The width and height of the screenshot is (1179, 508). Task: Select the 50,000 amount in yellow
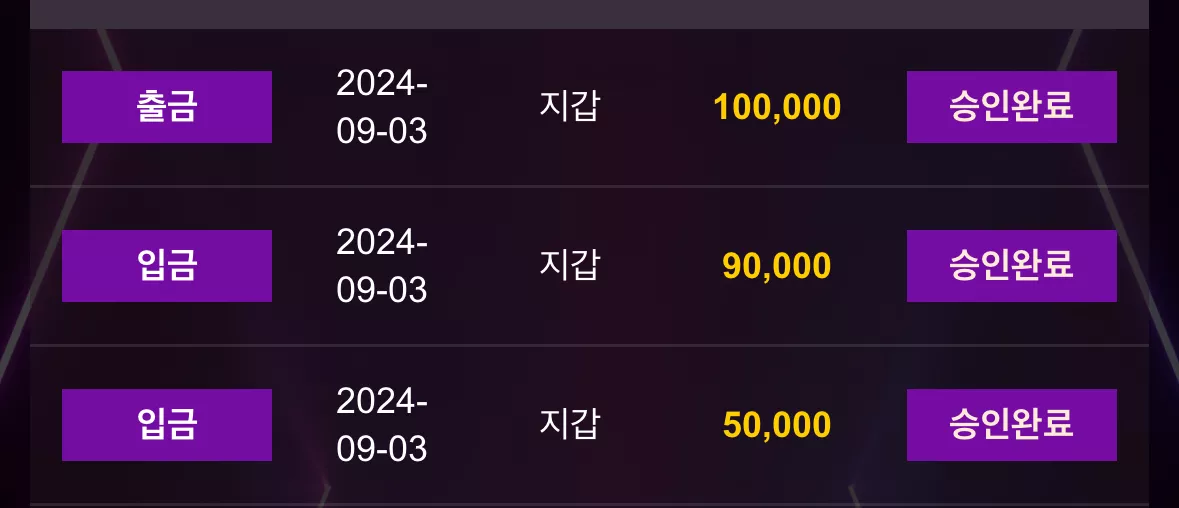[777, 425]
